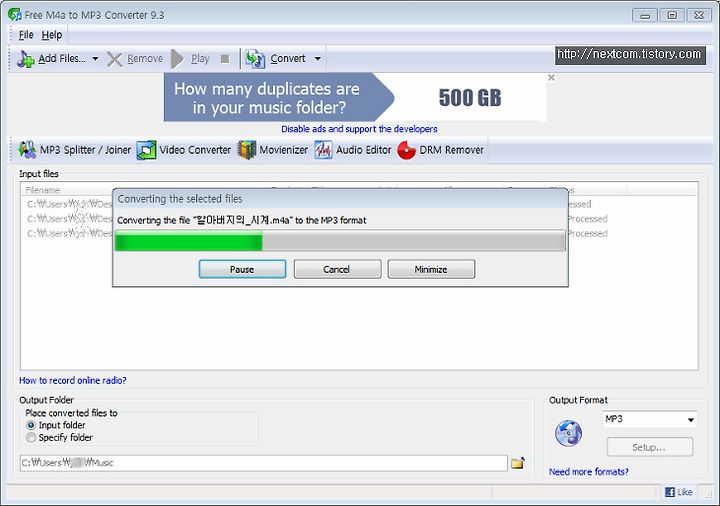The width and height of the screenshot is (720, 506).
Task: Expand the Add Files dropdown arrow
Action: 95,59
